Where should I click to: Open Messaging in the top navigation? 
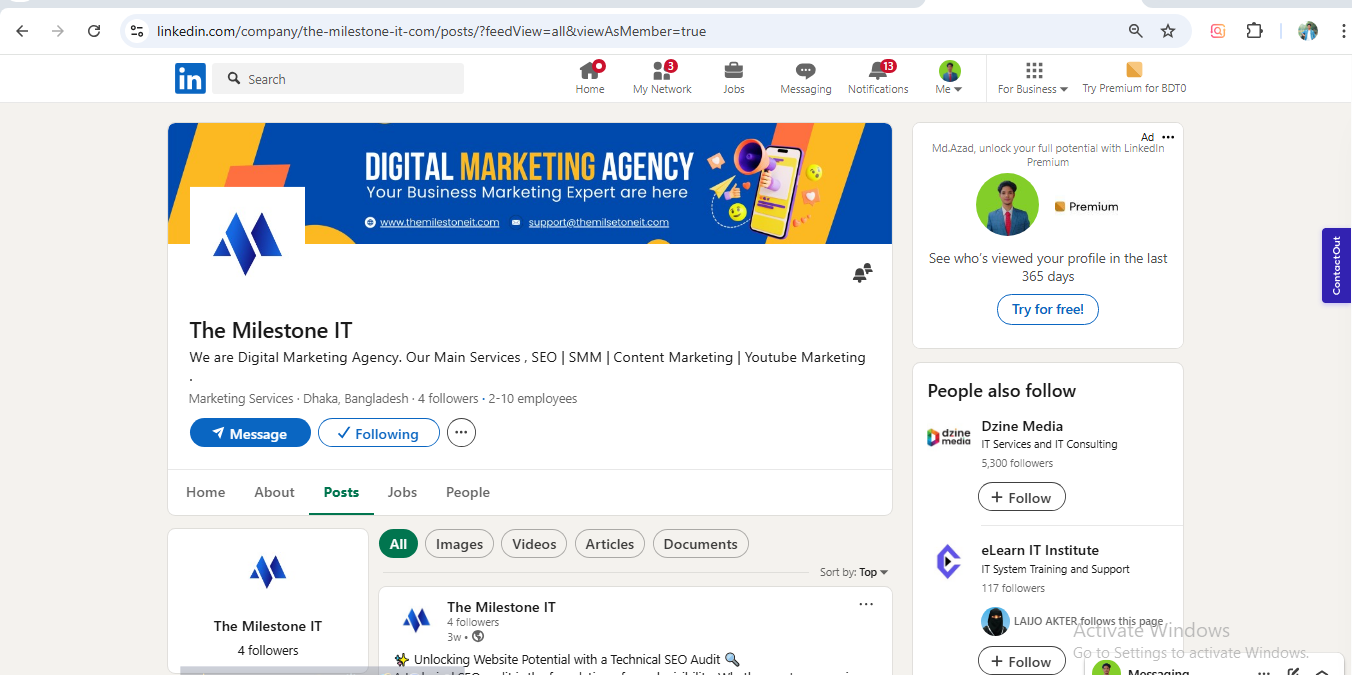tap(806, 78)
